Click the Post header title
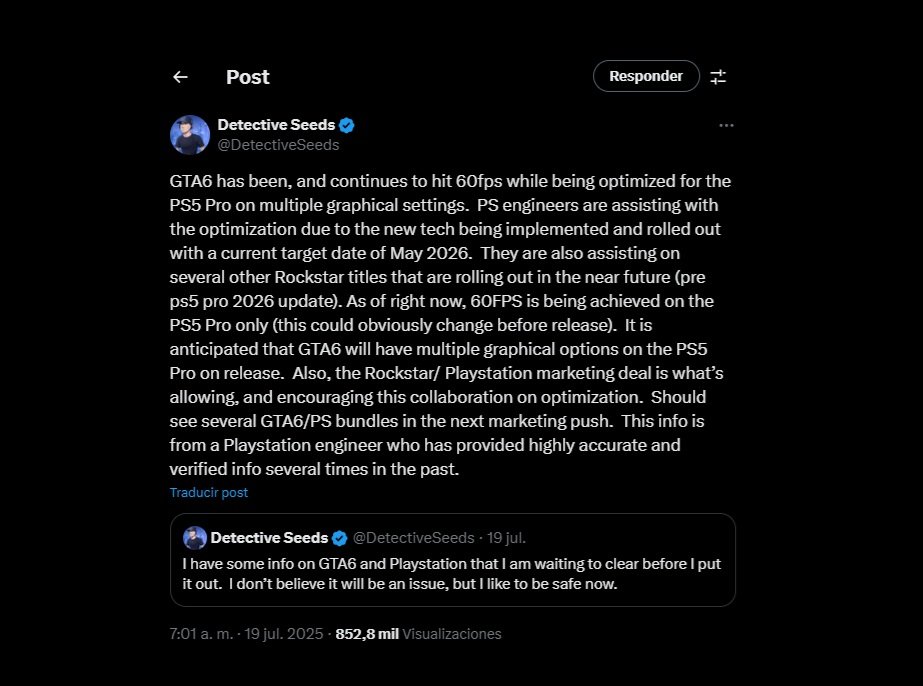The height and width of the screenshot is (686, 923). pos(247,77)
